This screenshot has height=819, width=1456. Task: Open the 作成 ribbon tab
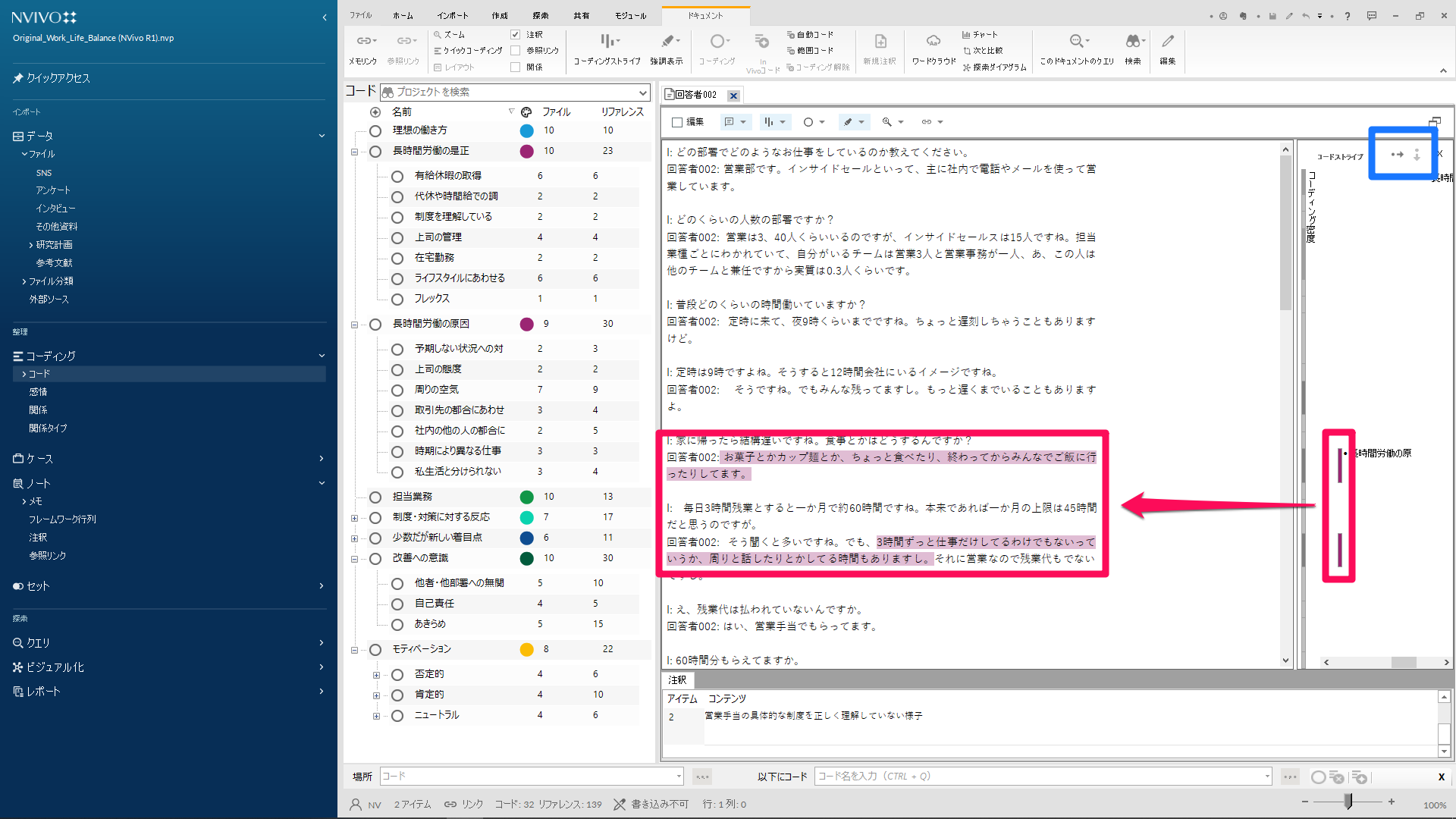click(x=499, y=15)
